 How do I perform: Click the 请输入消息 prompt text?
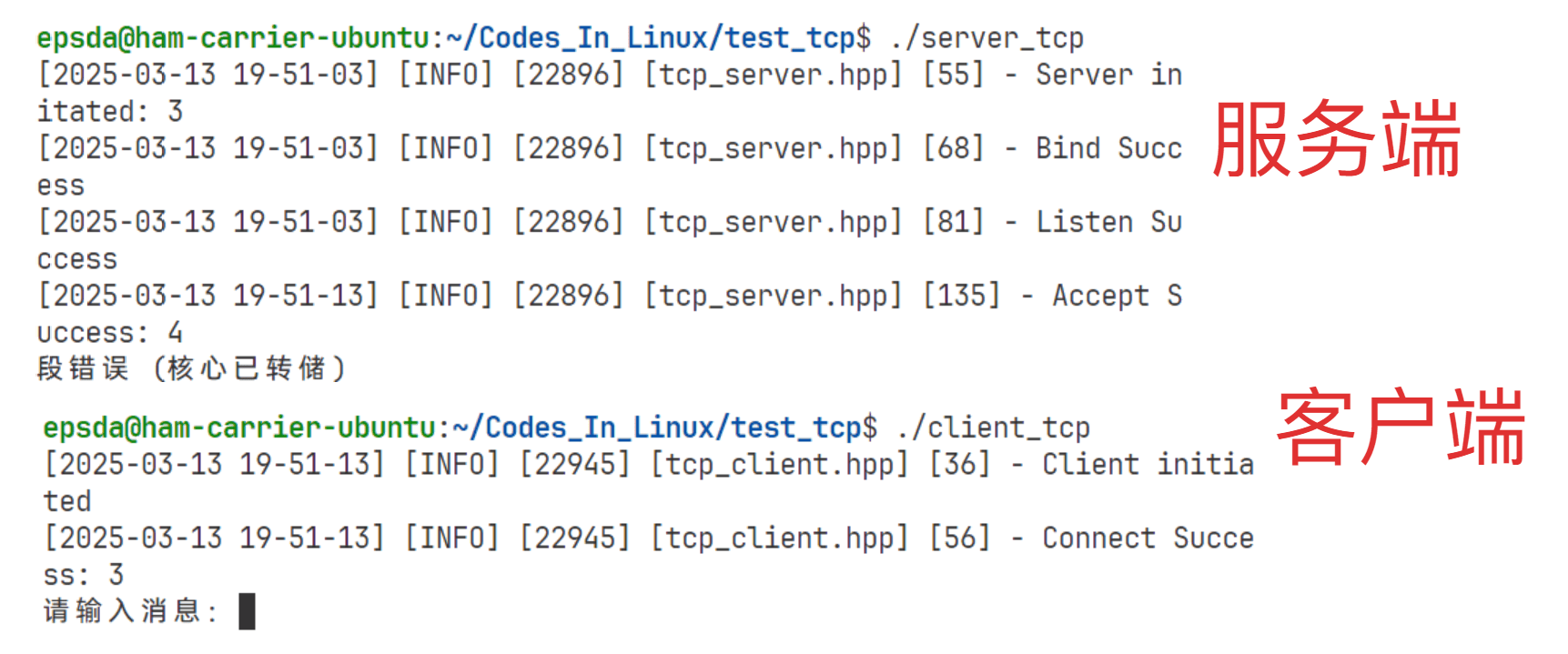(x=130, y=610)
